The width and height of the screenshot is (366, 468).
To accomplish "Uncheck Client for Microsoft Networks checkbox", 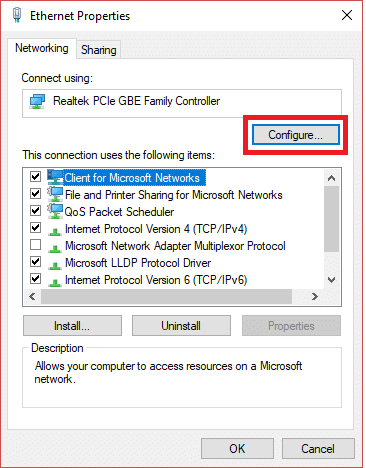I will (35, 176).
